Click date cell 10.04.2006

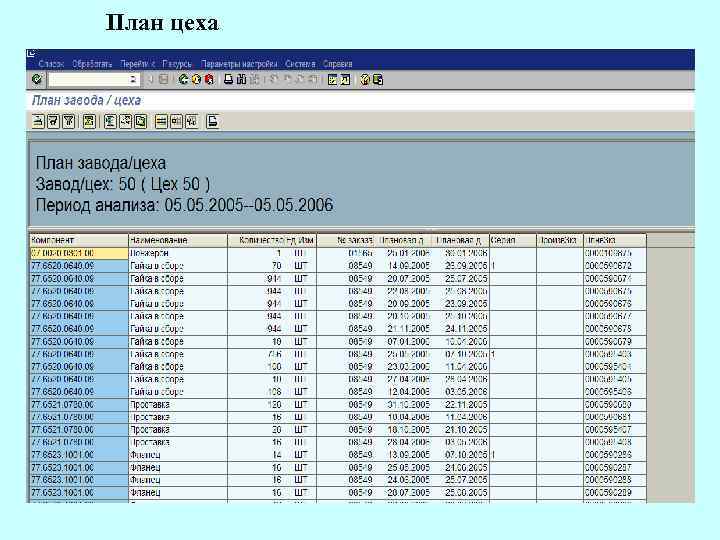pos(403,417)
